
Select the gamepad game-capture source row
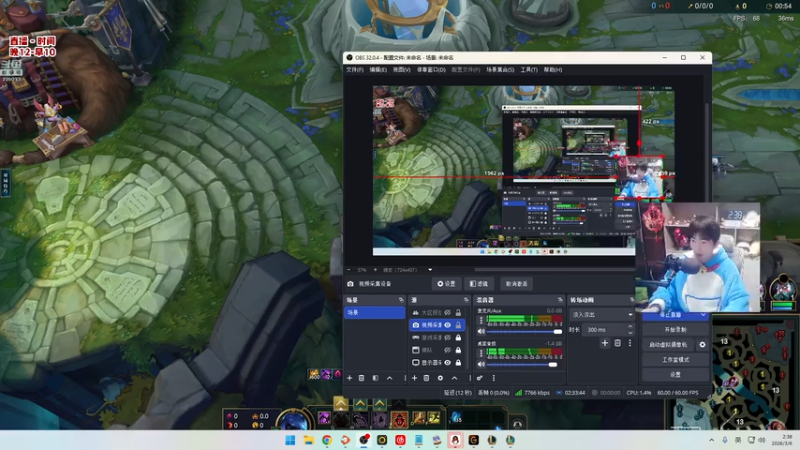[437, 338]
